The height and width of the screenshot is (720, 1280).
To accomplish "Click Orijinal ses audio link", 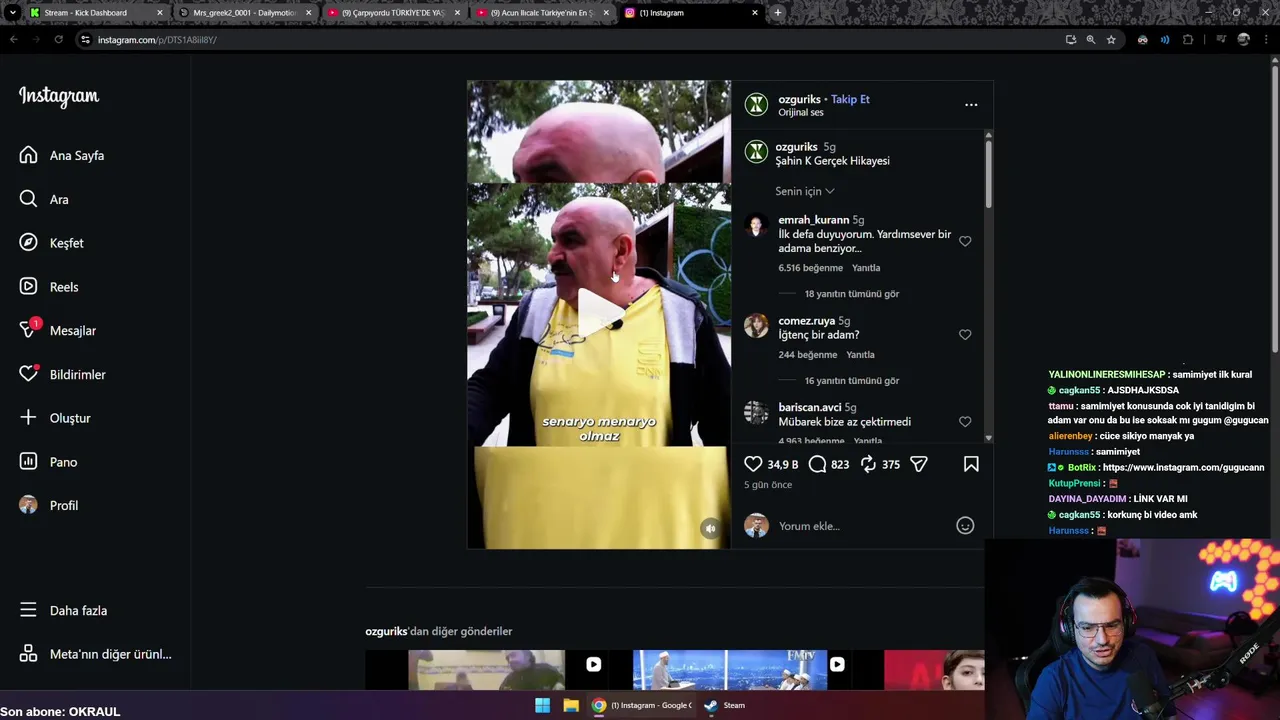I will [x=801, y=113].
